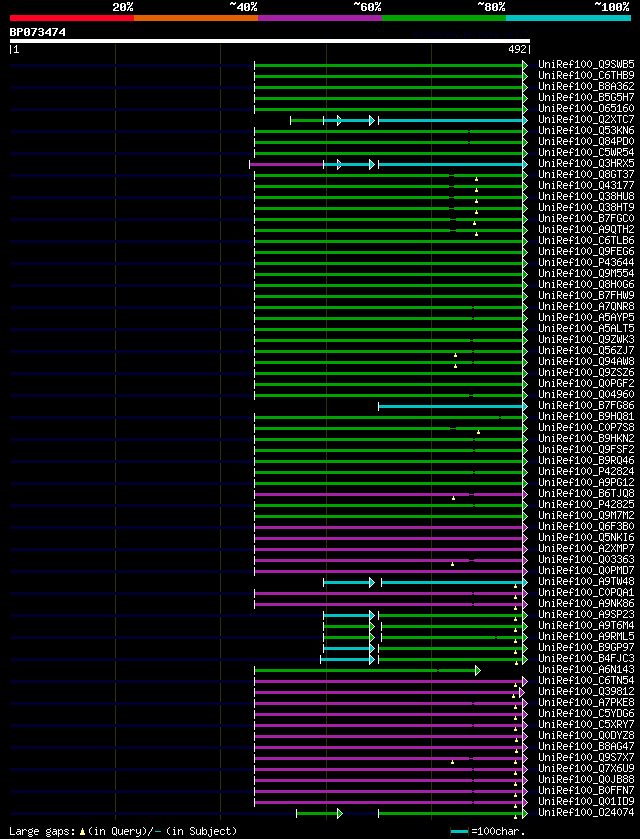Click the UniRef100_Q3HRX5 entry

(586, 163)
